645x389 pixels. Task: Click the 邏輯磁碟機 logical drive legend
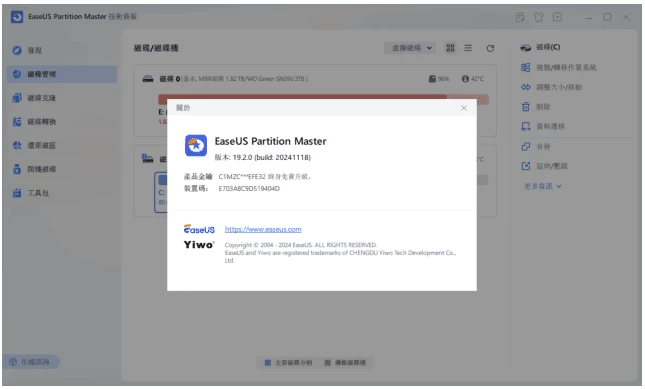click(345, 363)
